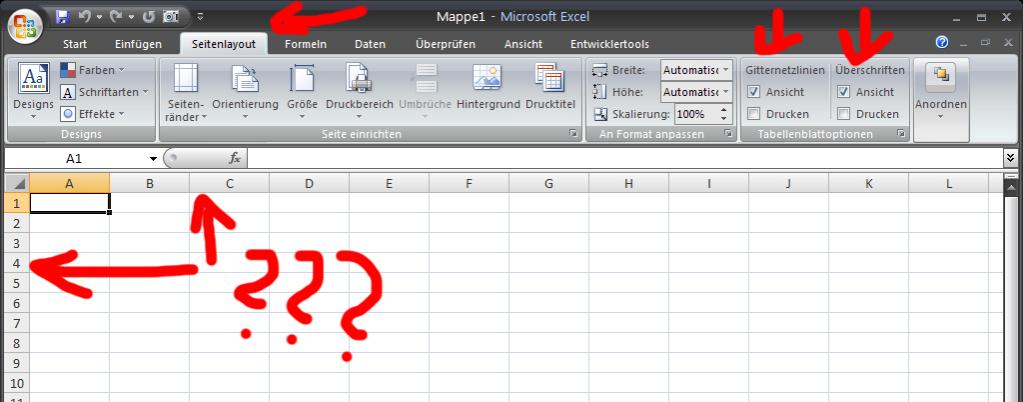Switch to the Daten tab
The image size is (1023, 402).
(x=370, y=44)
